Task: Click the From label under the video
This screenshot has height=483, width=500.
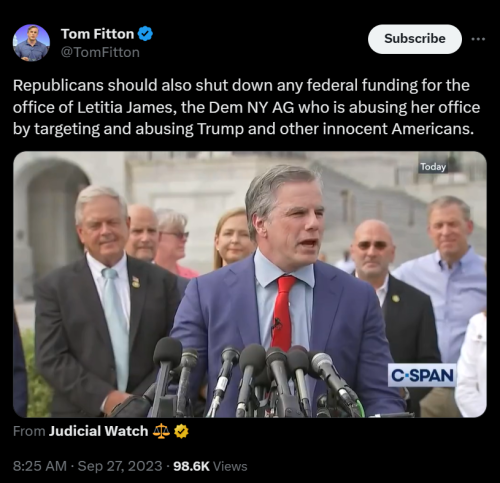Action: (x=29, y=431)
